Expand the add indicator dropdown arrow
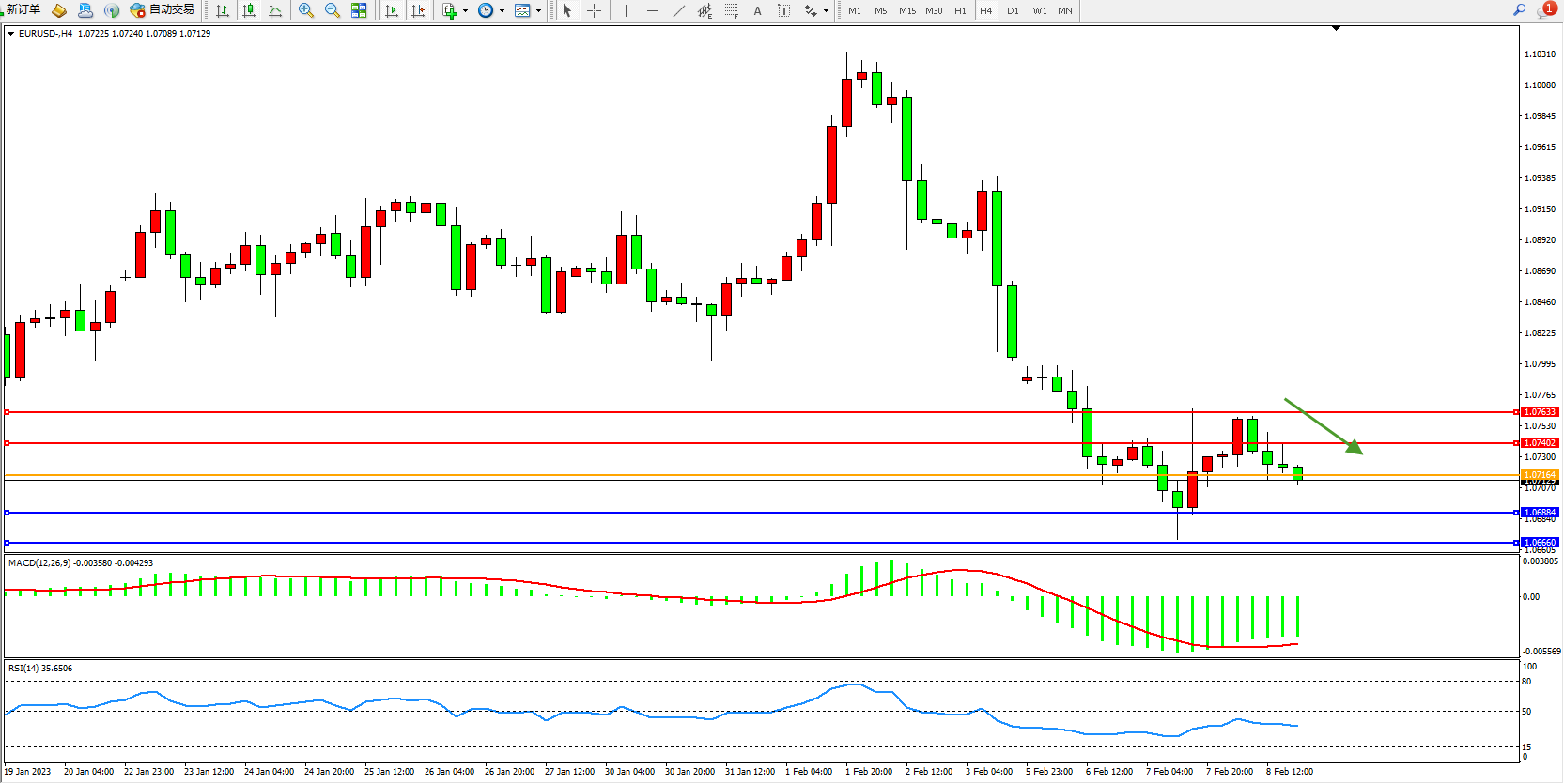This screenshot has height=784, width=1564. [465, 11]
